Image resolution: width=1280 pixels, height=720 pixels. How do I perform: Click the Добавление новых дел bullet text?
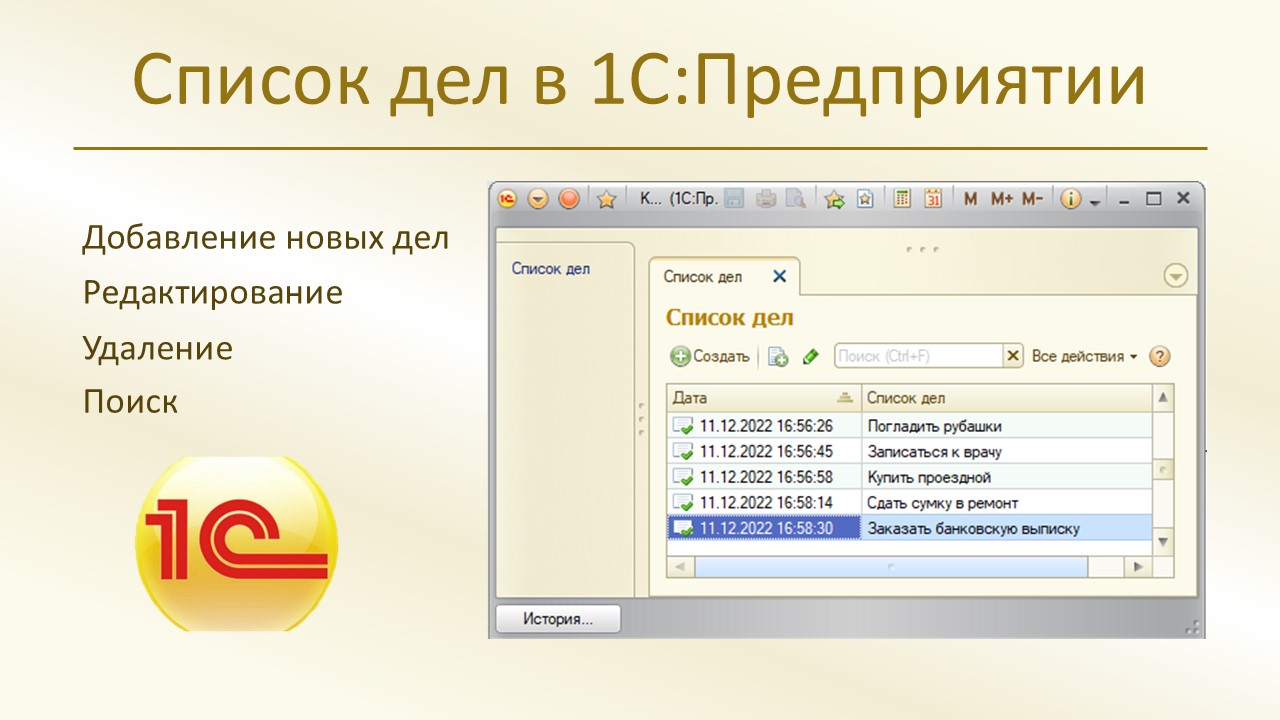266,238
